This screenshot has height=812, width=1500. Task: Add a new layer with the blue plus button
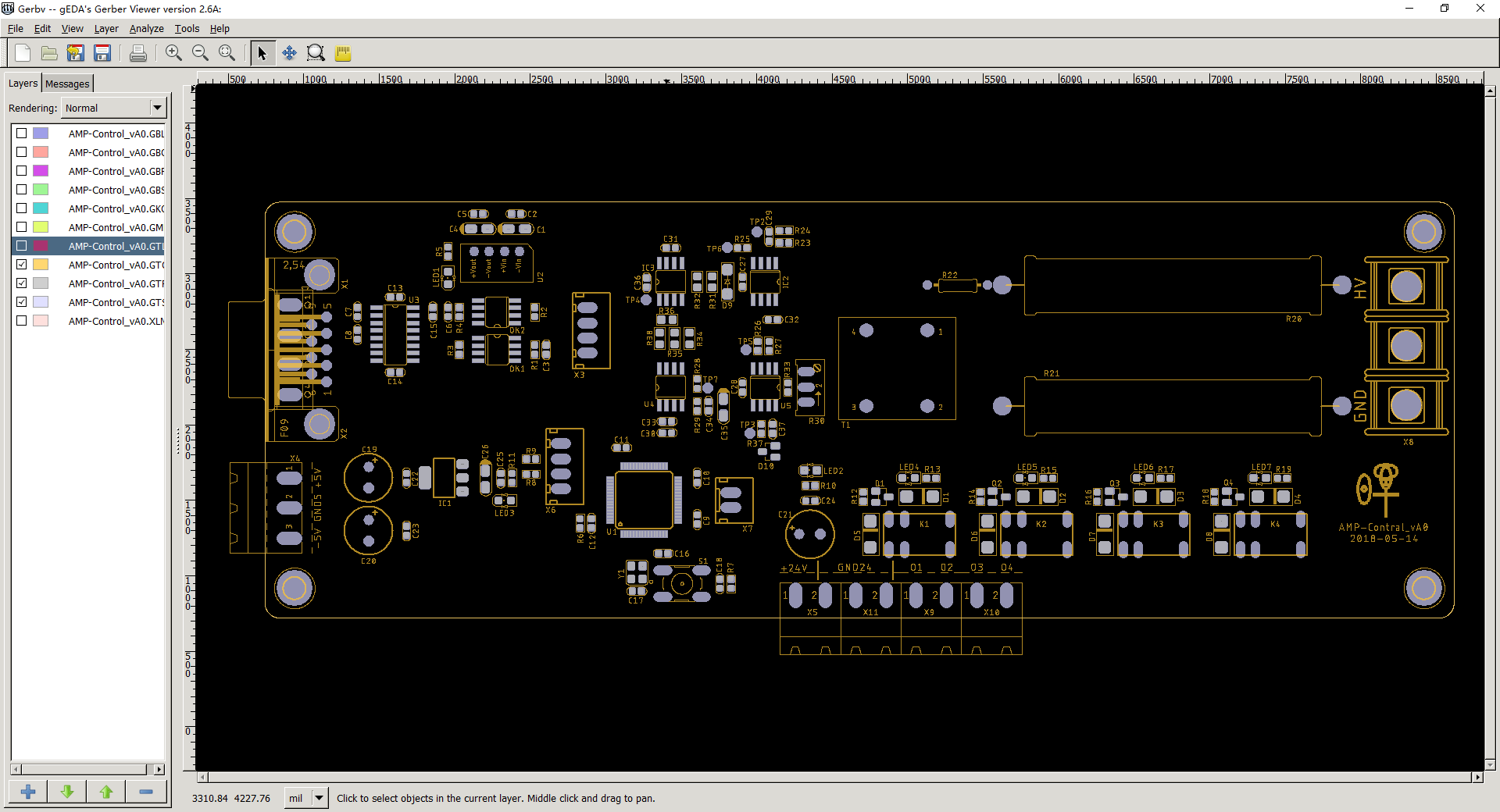[x=28, y=792]
